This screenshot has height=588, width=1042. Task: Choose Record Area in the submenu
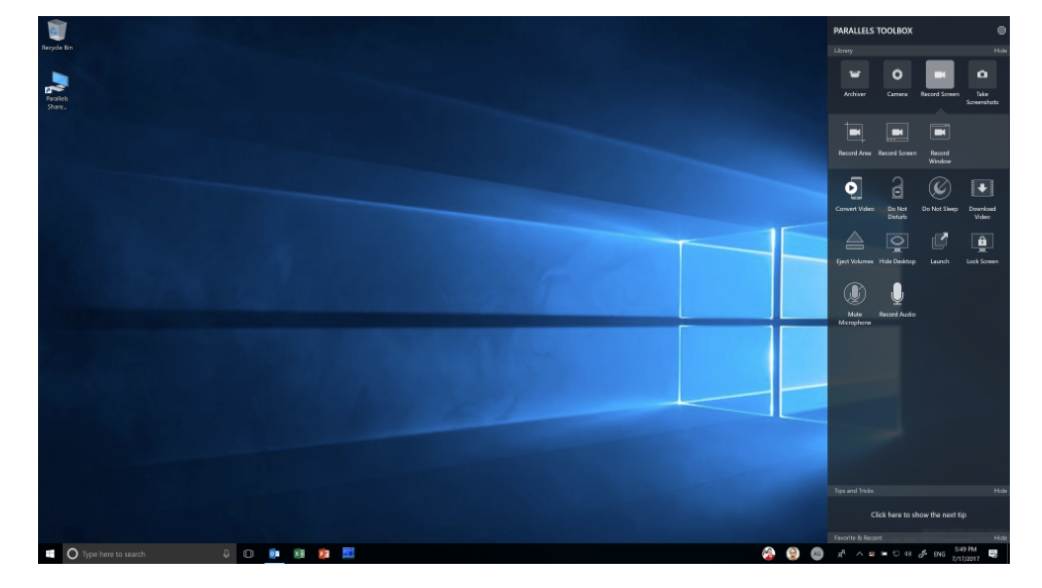855,139
